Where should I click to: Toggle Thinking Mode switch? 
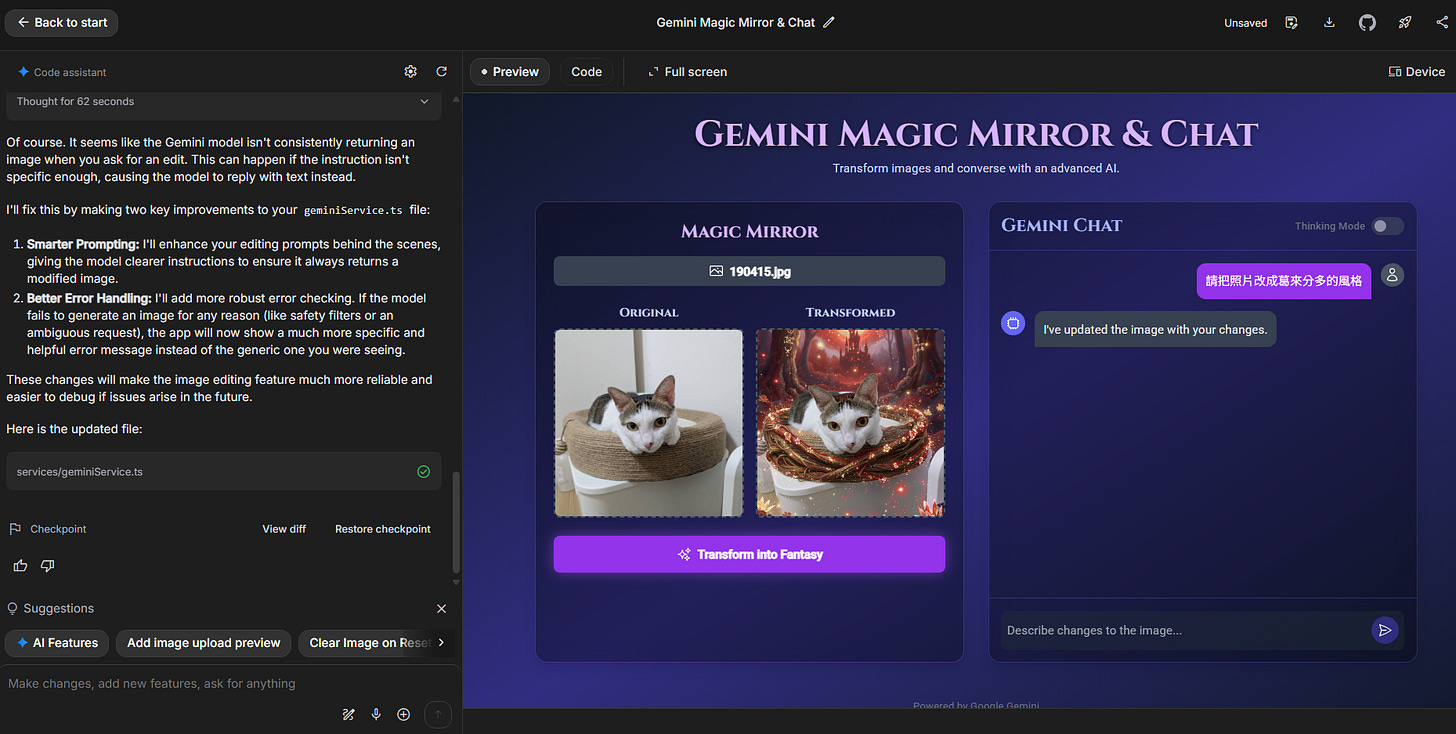1387,226
